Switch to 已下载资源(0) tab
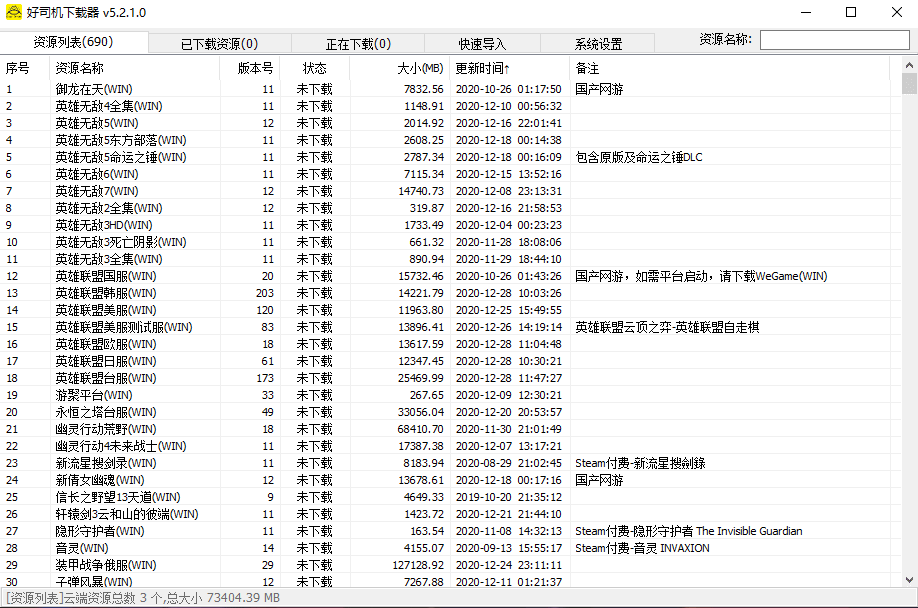 219,44
